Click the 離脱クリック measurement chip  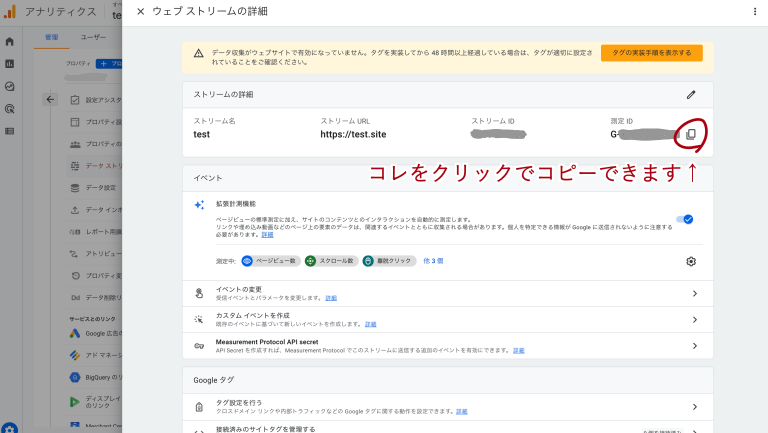389,261
